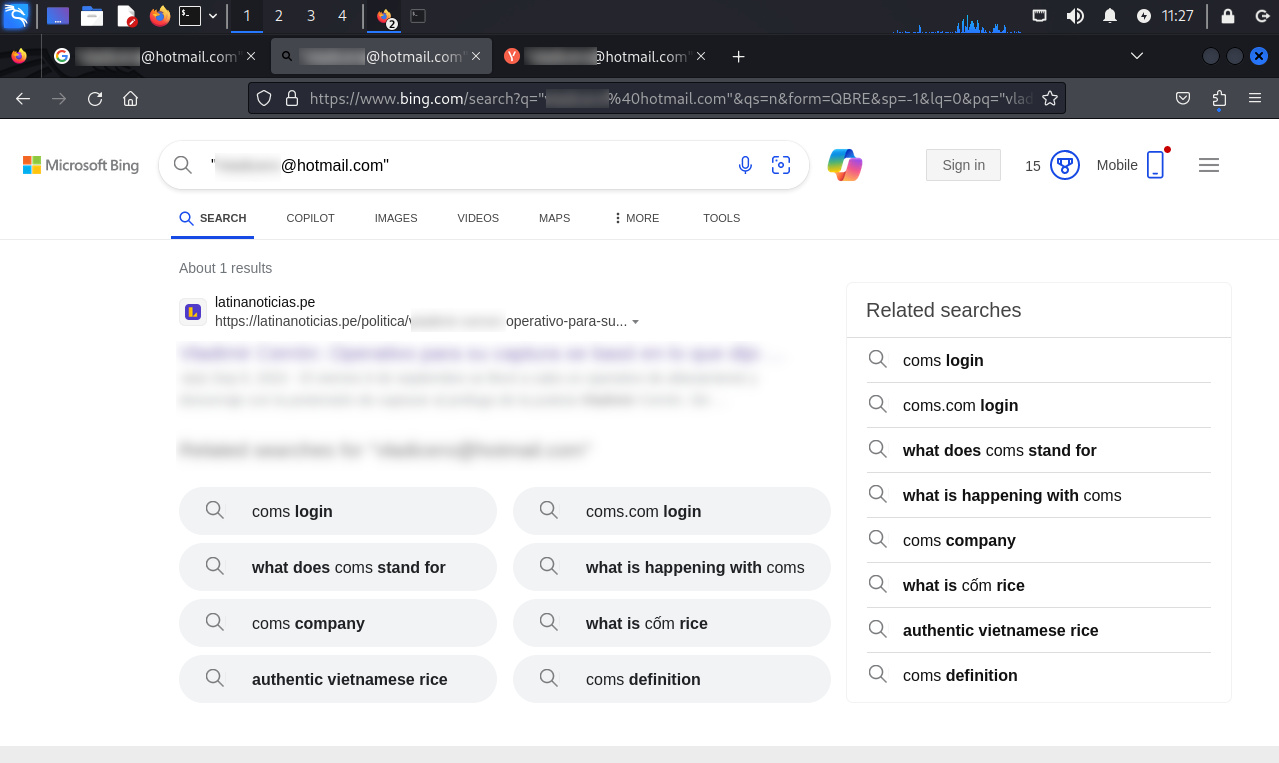Open the Rewards trophy icon
Screen dimensions: 1279x763
(1064, 166)
